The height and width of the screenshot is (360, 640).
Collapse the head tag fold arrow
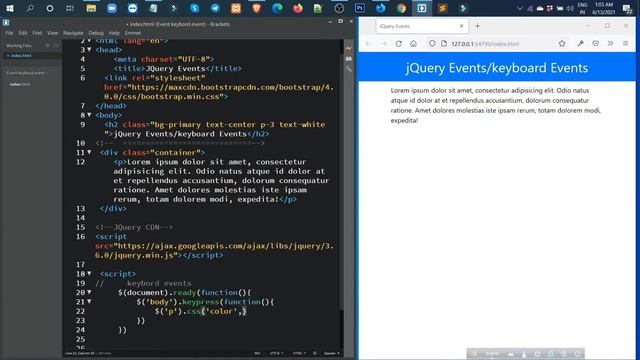pyautogui.click(x=89, y=50)
